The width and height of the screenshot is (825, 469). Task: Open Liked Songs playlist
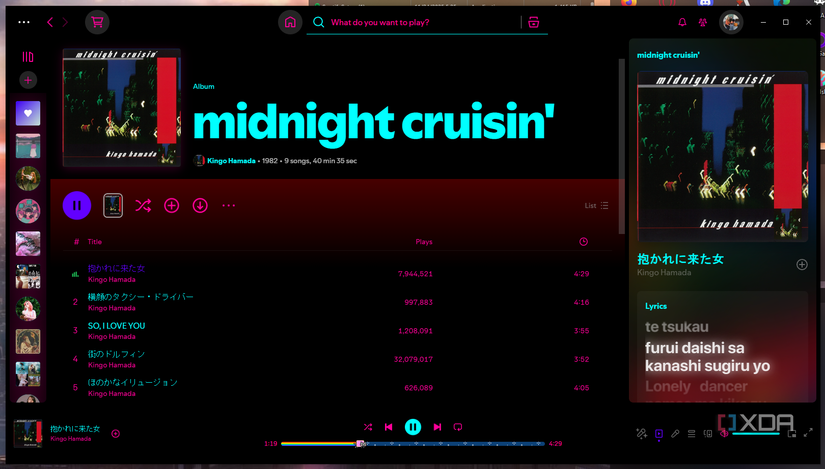[x=28, y=113]
